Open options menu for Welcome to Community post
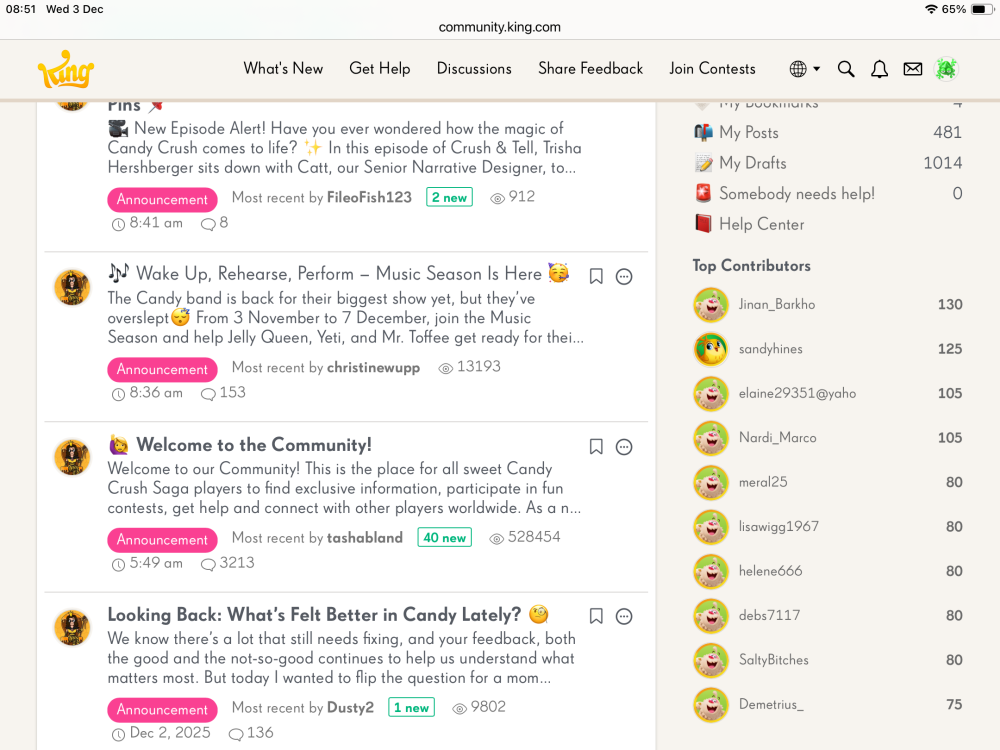Viewport: 1000px width, 750px height. [624, 446]
